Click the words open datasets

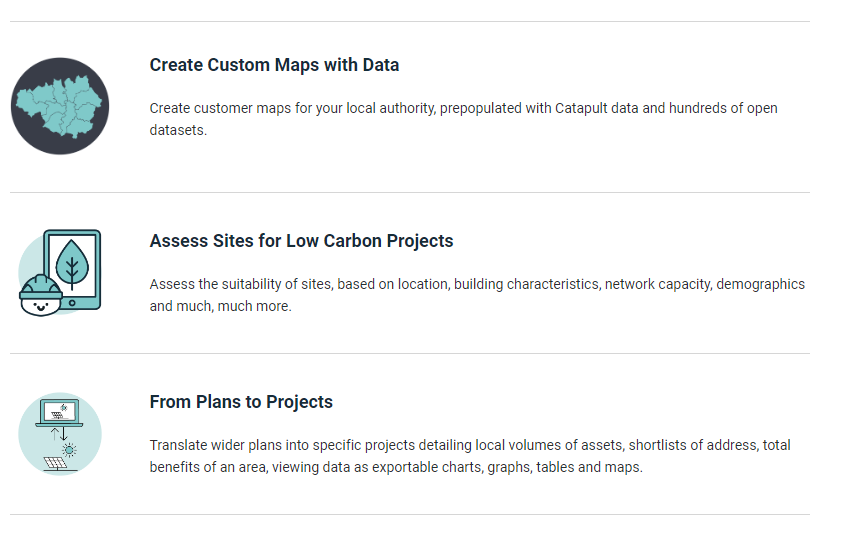tap(179, 130)
